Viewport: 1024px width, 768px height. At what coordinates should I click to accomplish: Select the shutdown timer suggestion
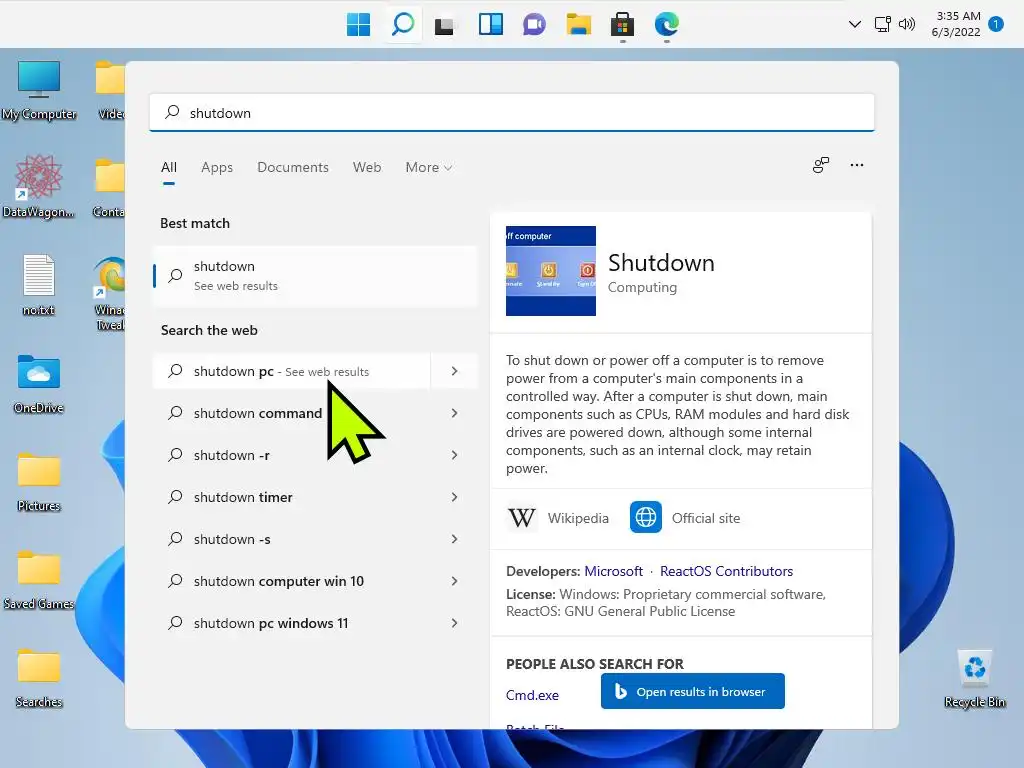291,497
